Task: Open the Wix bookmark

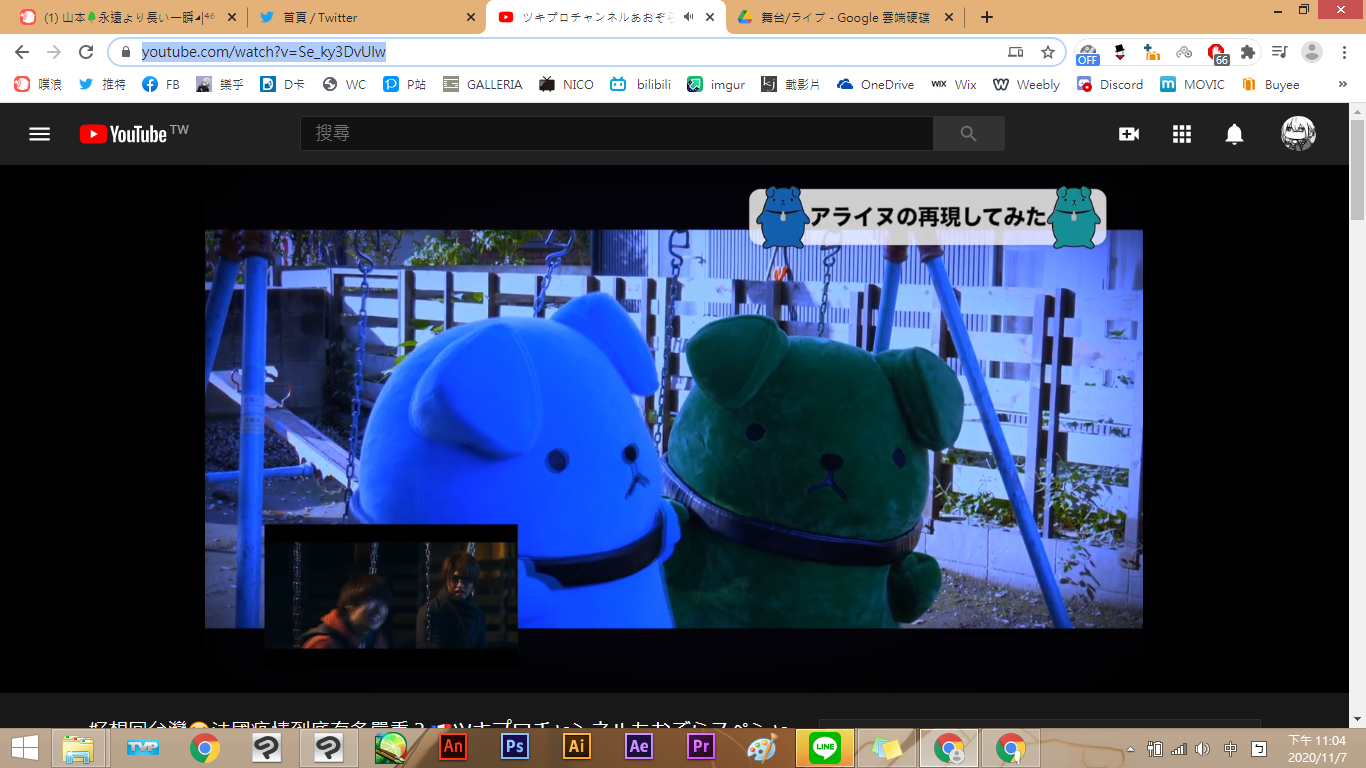Action: tap(954, 85)
